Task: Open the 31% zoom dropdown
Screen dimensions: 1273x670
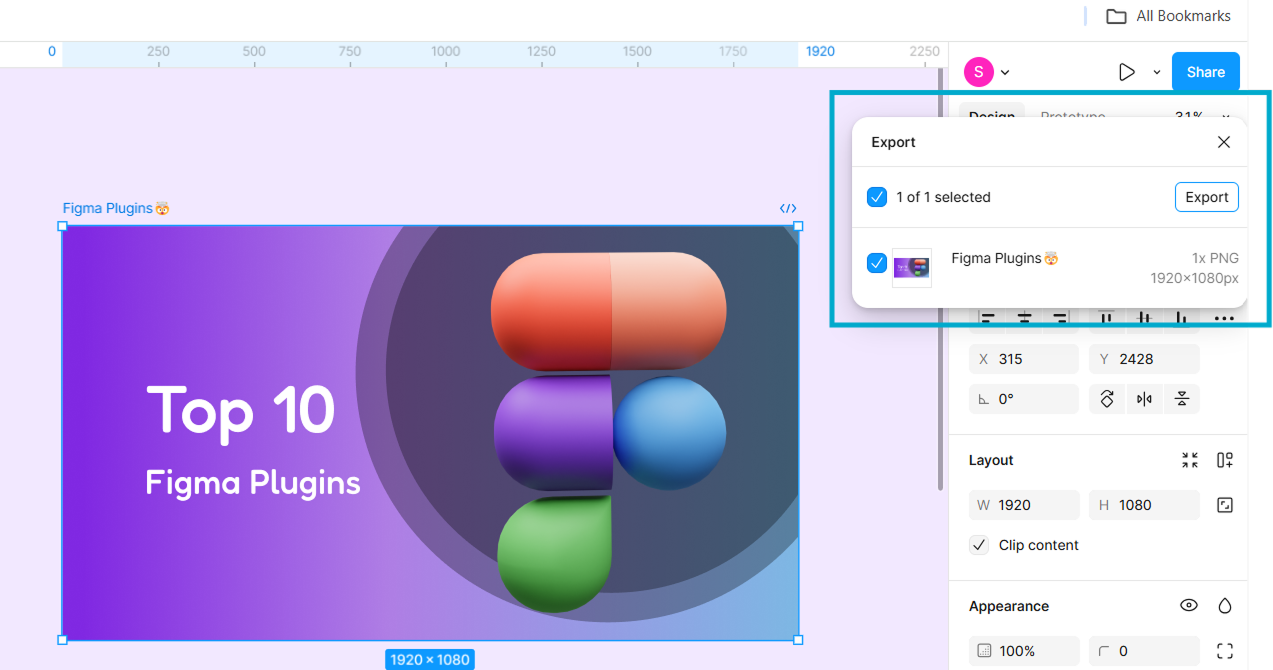Action: 1202,117
